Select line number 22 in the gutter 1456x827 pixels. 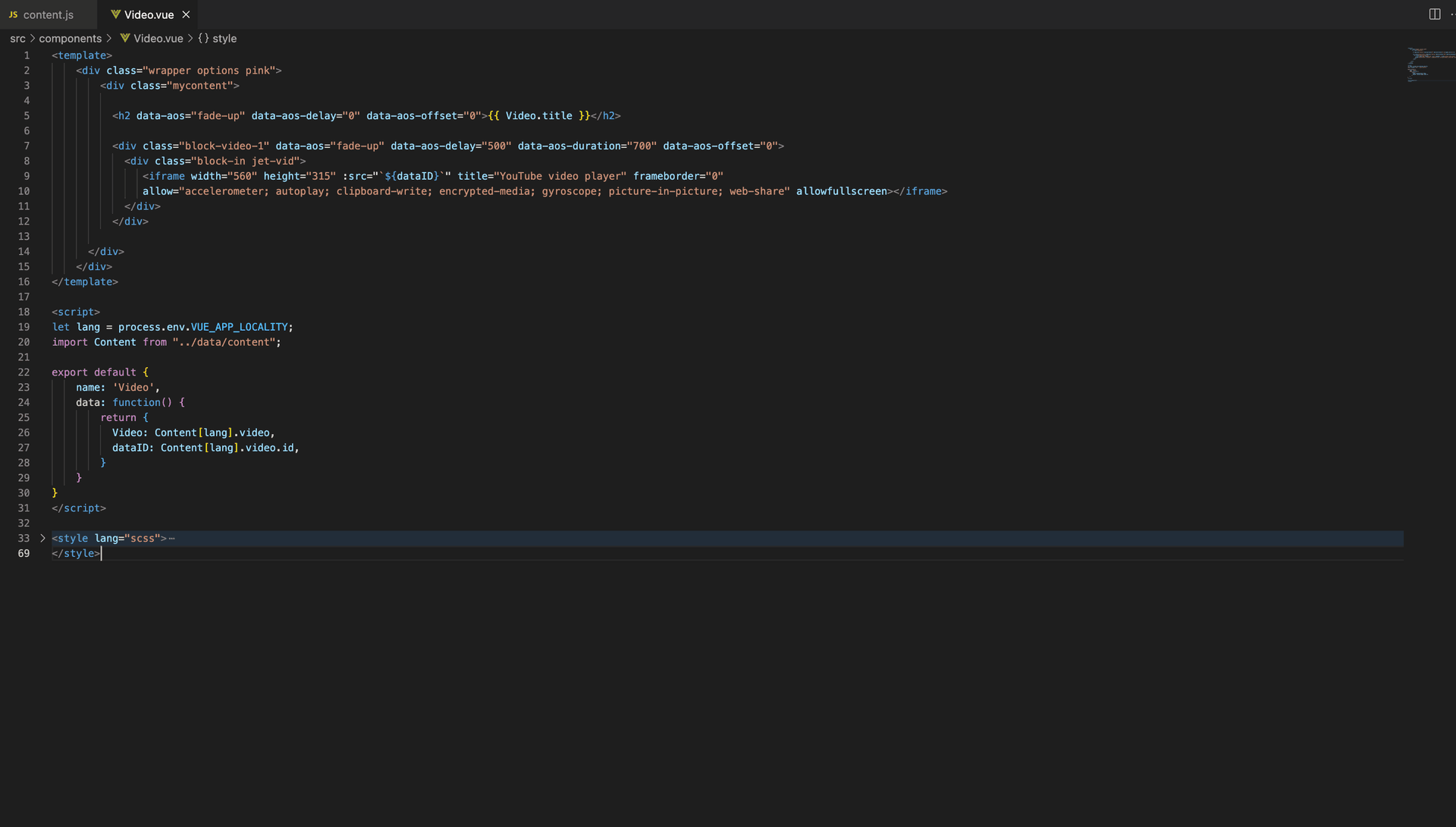(x=24, y=373)
